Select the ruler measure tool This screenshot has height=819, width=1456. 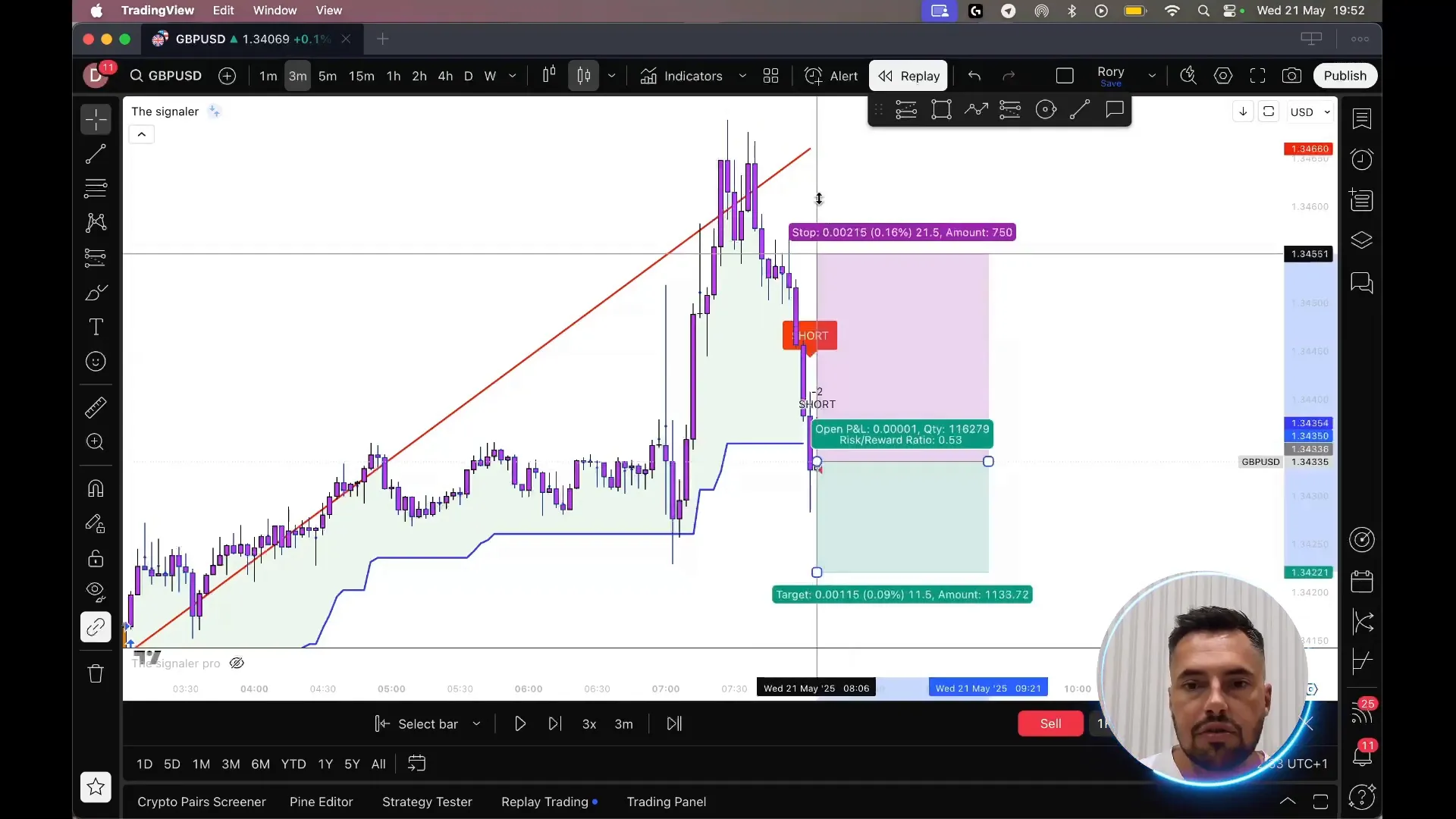pyautogui.click(x=96, y=408)
